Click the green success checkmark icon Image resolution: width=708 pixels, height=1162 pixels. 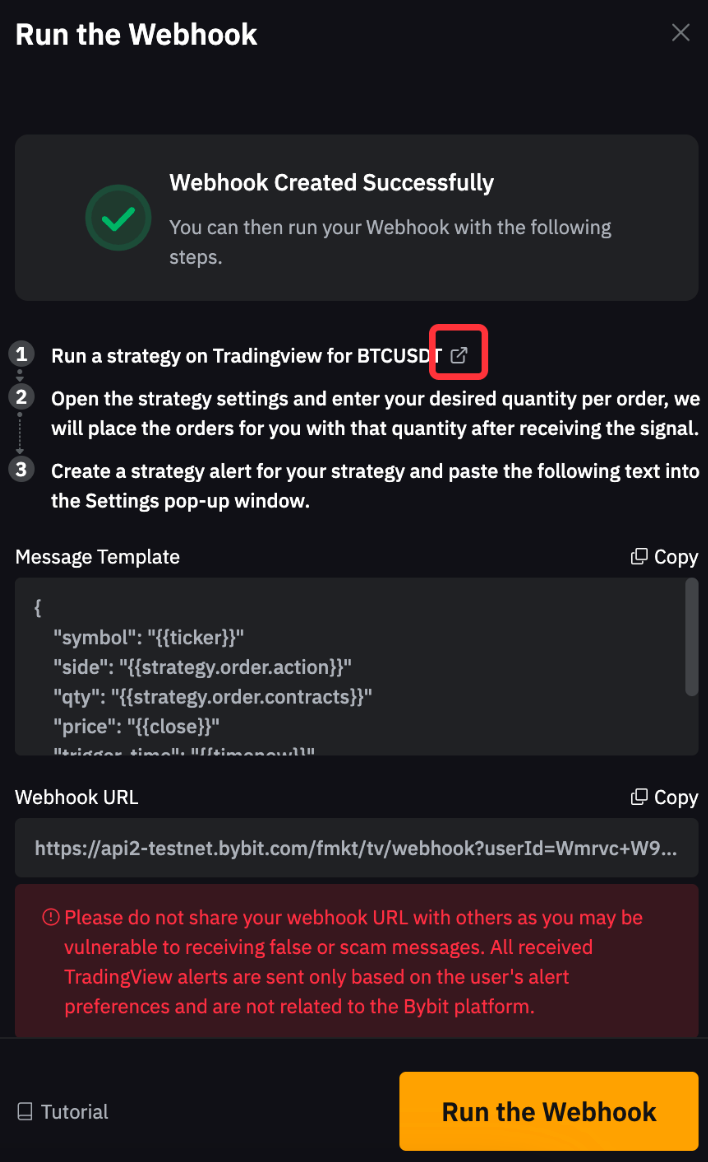tap(118, 217)
